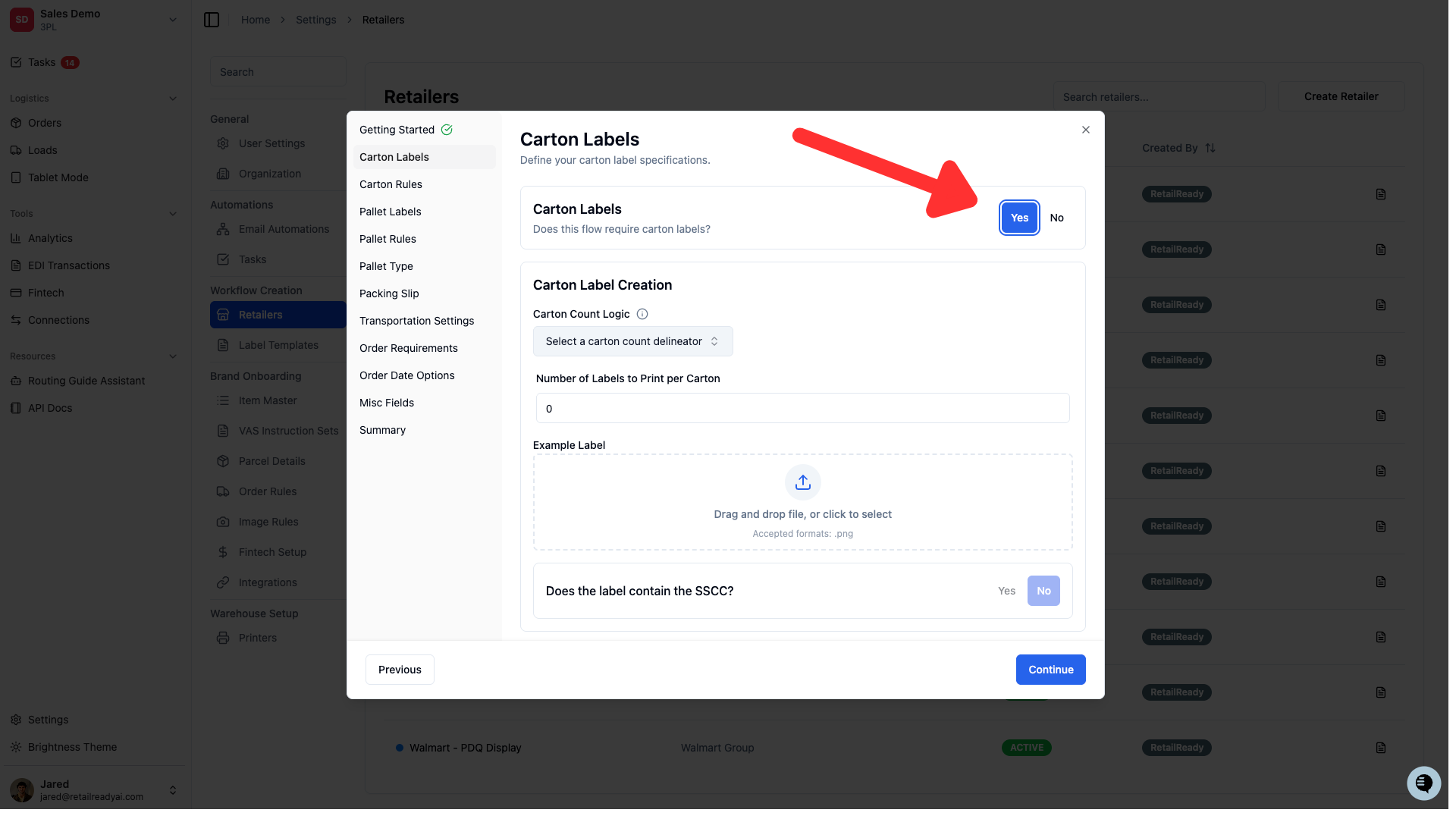This screenshot has height=819, width=1456.
Task: Open User Settings
Action: click(x=271, y=143)
